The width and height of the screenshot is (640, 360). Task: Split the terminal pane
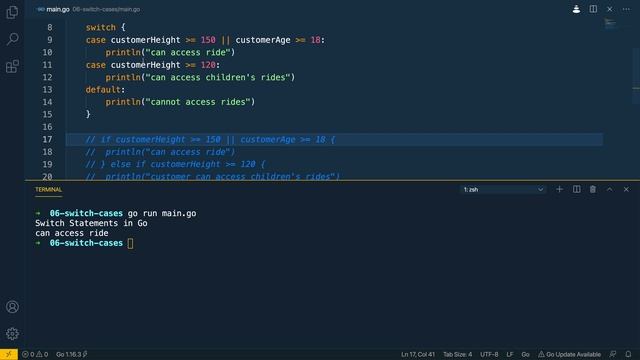click(x=576, y=189)
